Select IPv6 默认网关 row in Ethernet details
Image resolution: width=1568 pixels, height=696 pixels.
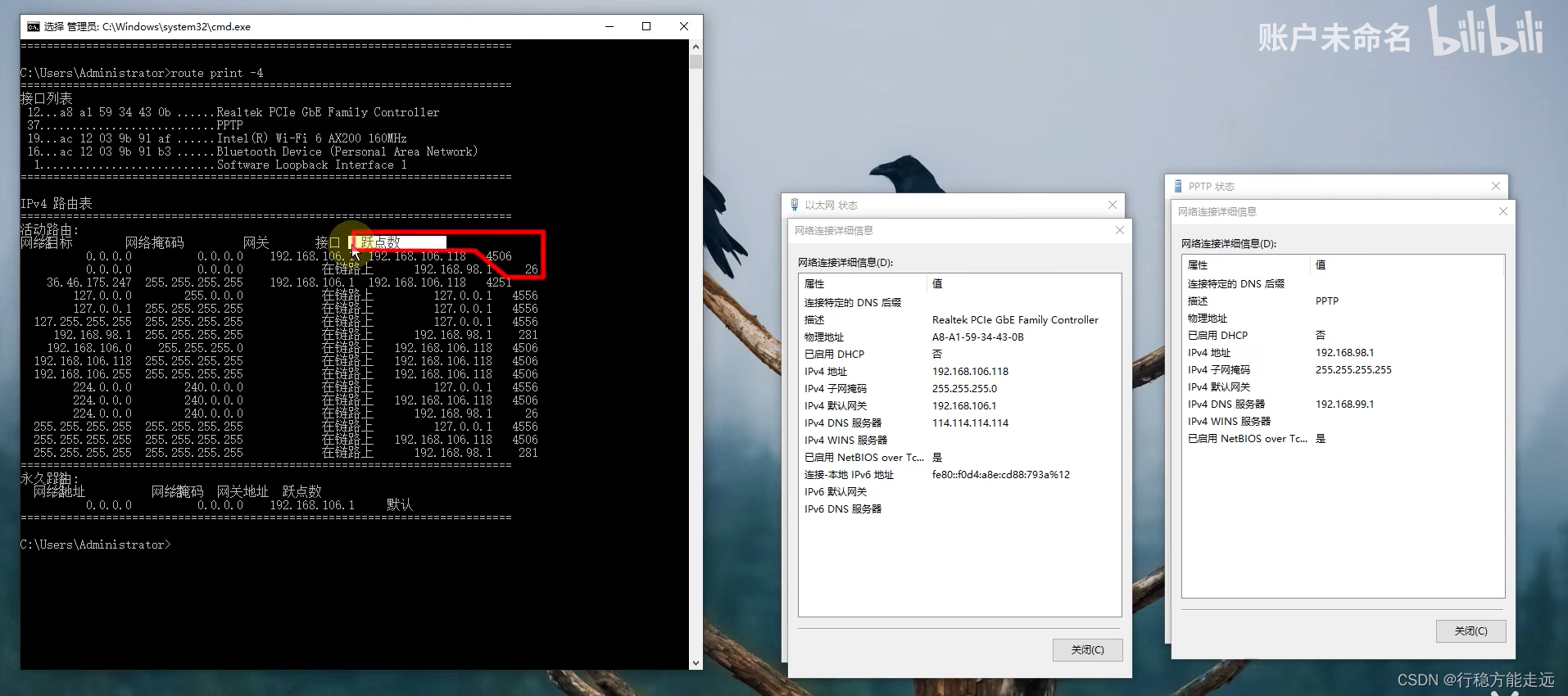pyautogui.click(x=959, y=492)
